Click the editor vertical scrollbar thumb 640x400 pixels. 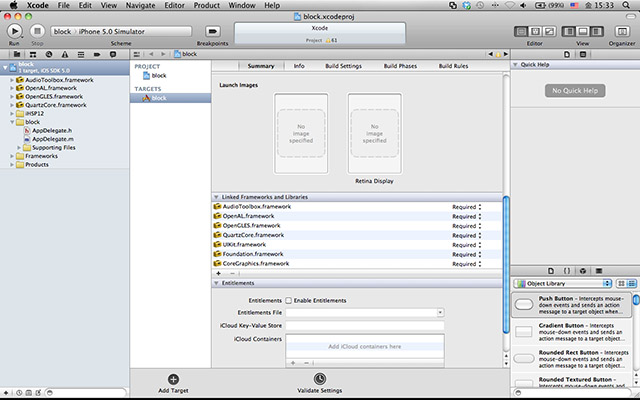(x=506, y=264)
